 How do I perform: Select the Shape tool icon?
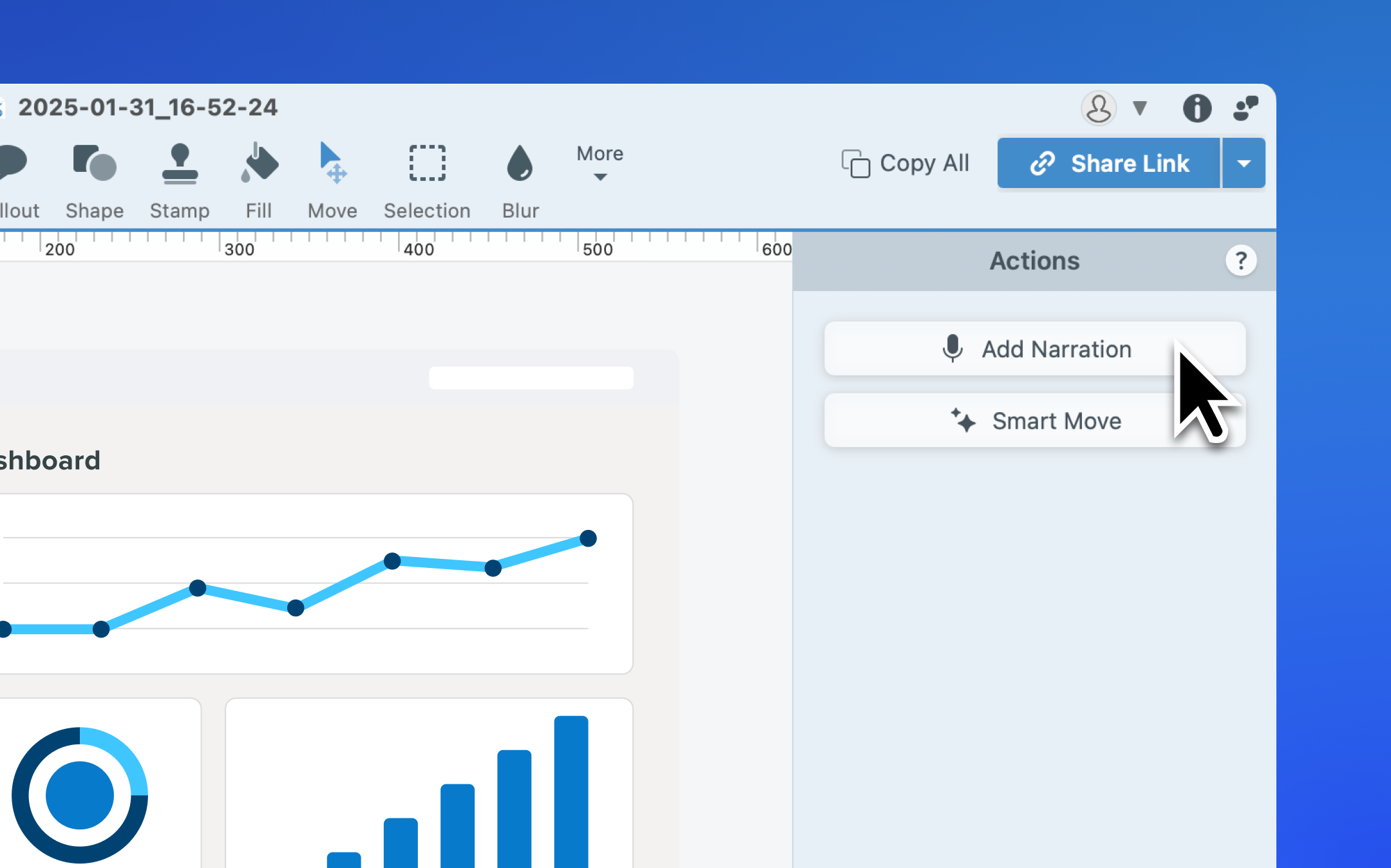click(95, 164)
